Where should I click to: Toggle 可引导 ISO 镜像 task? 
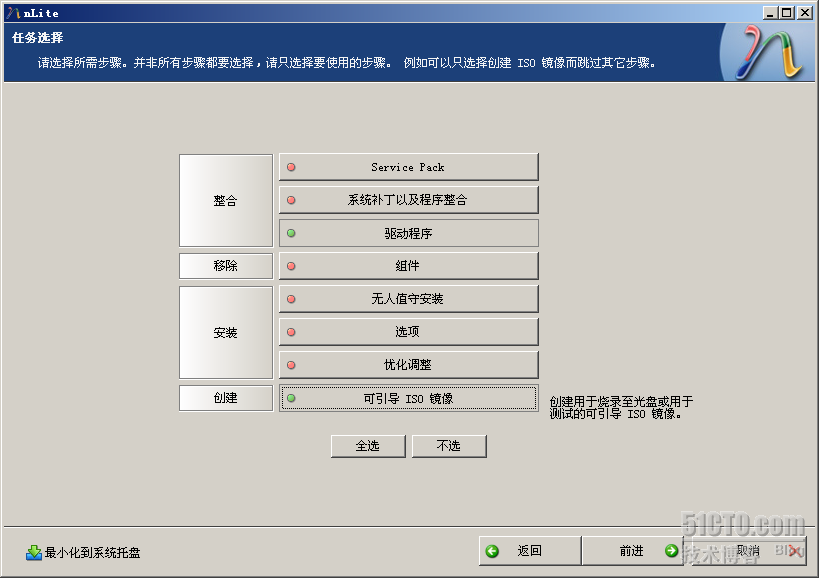[x=408, y=398]
